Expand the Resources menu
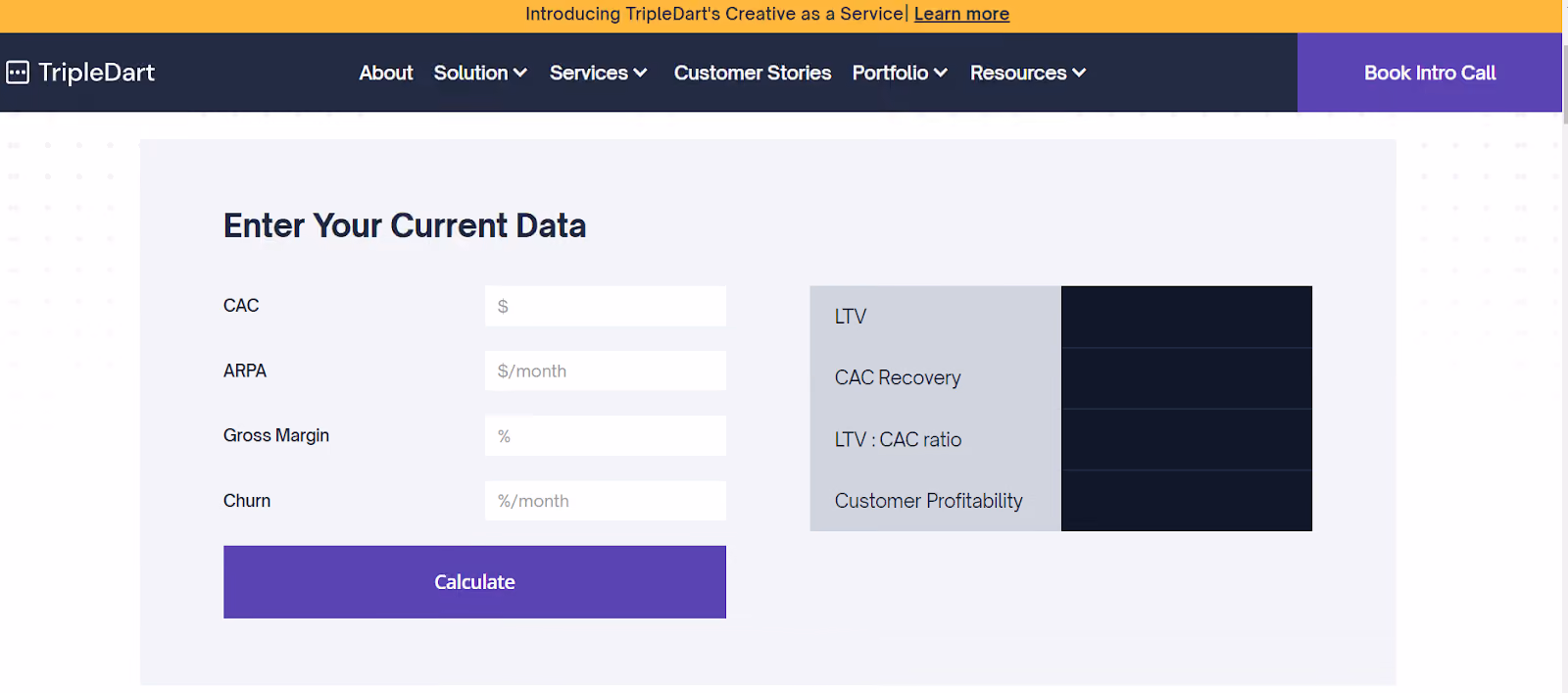 coord(1028,73)
